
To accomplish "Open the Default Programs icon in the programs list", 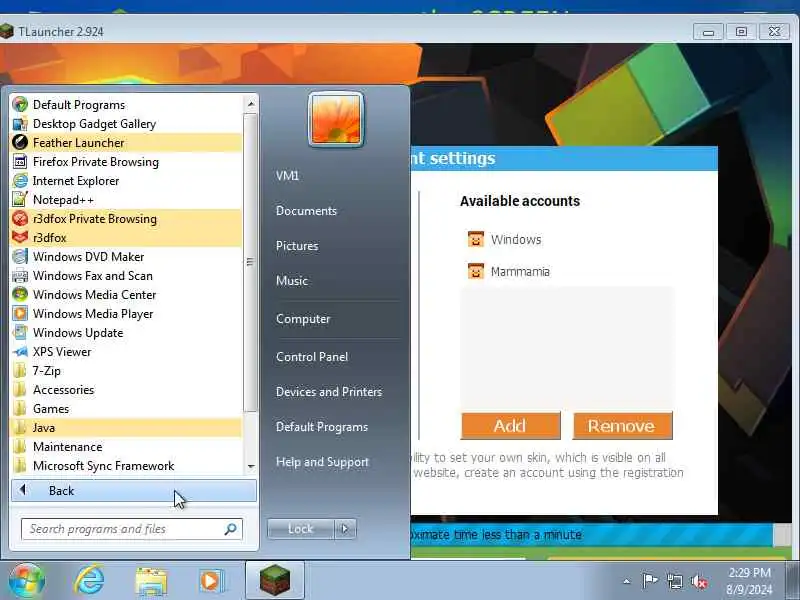I will coord(20,105).
